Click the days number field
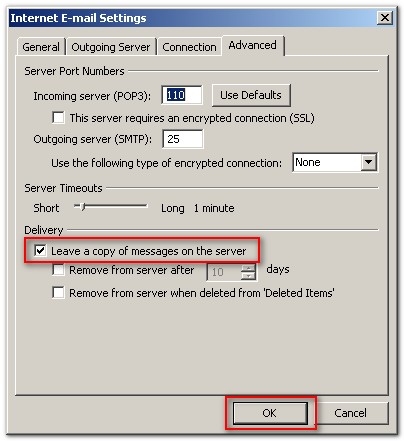 224,272
